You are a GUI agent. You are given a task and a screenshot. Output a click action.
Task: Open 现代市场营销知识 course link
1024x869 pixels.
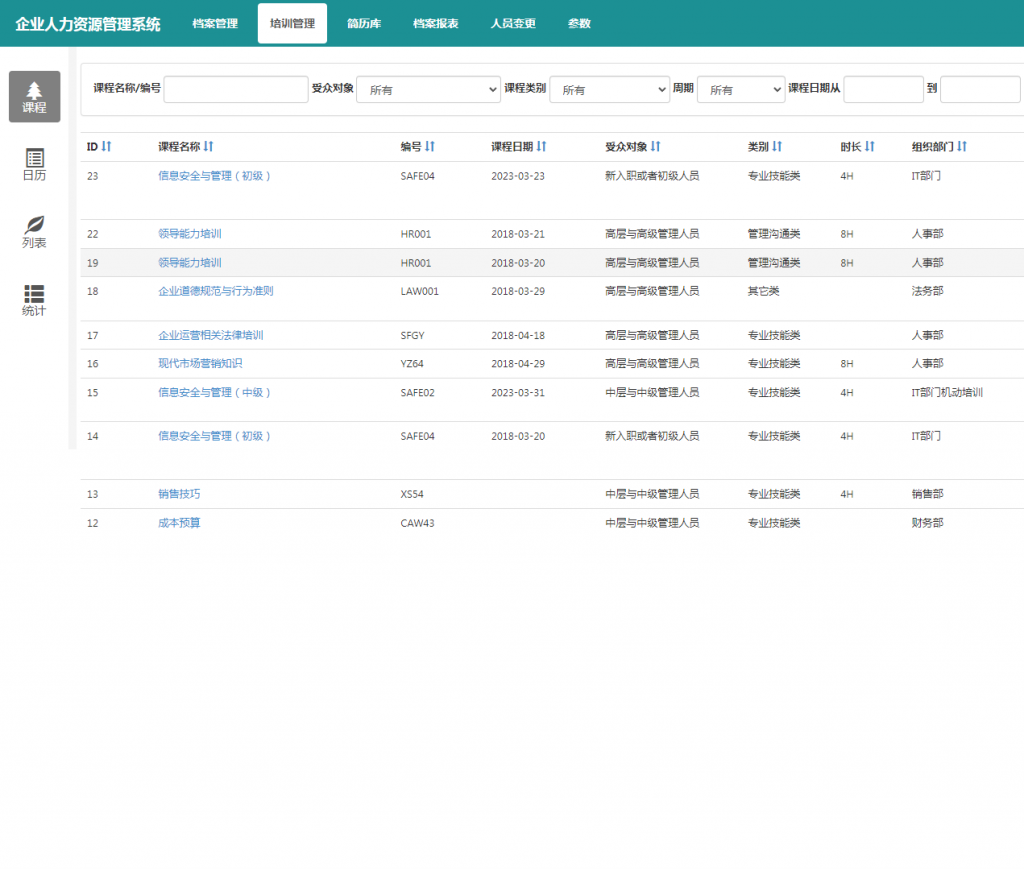point(200,364)
